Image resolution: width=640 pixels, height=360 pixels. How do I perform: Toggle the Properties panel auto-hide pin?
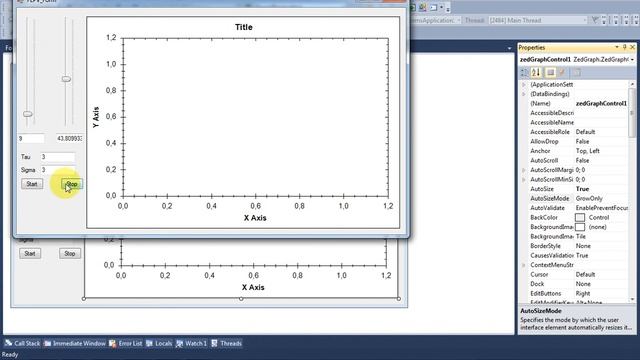point(624,47)
